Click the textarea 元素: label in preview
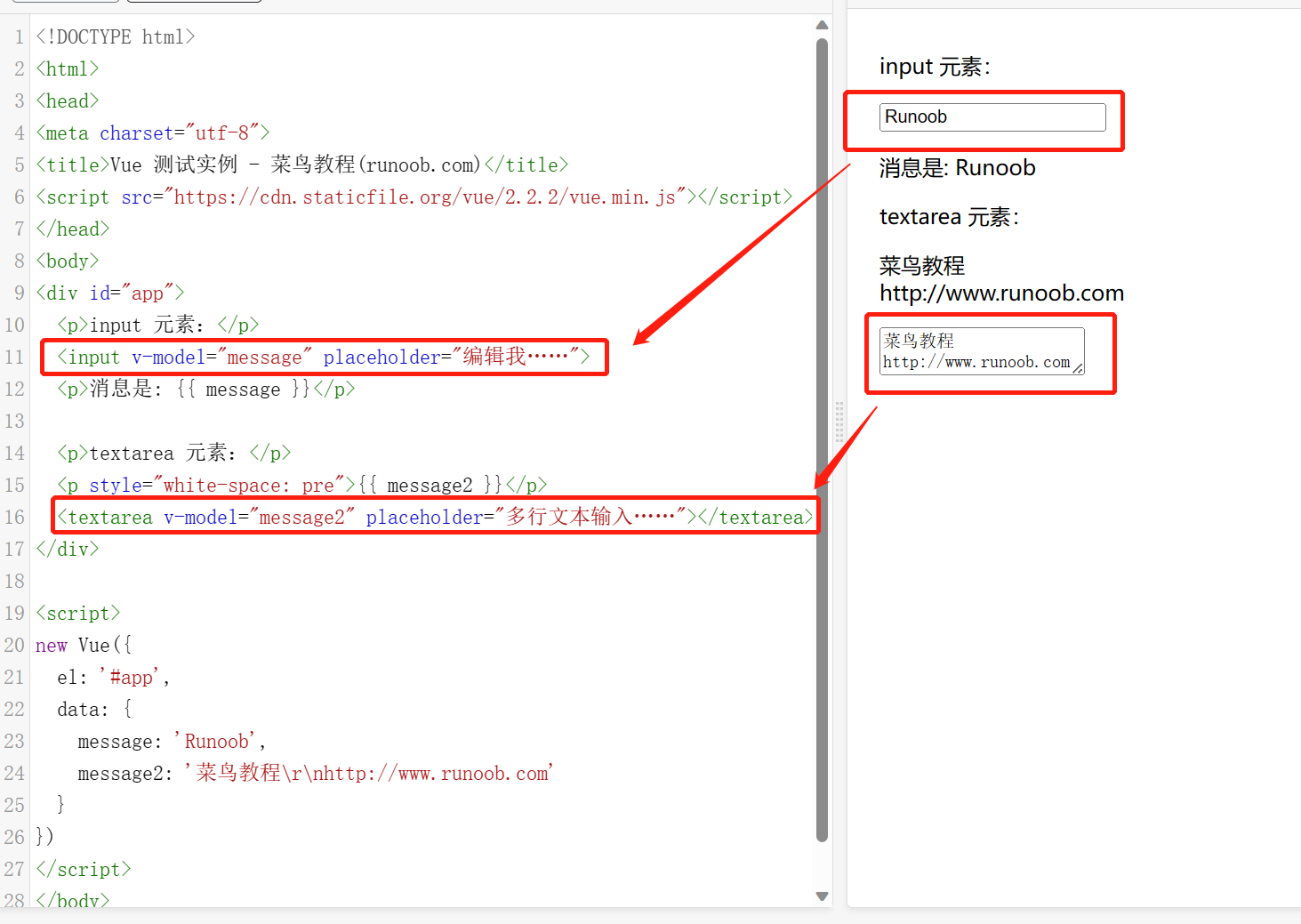 click(950, 217)
